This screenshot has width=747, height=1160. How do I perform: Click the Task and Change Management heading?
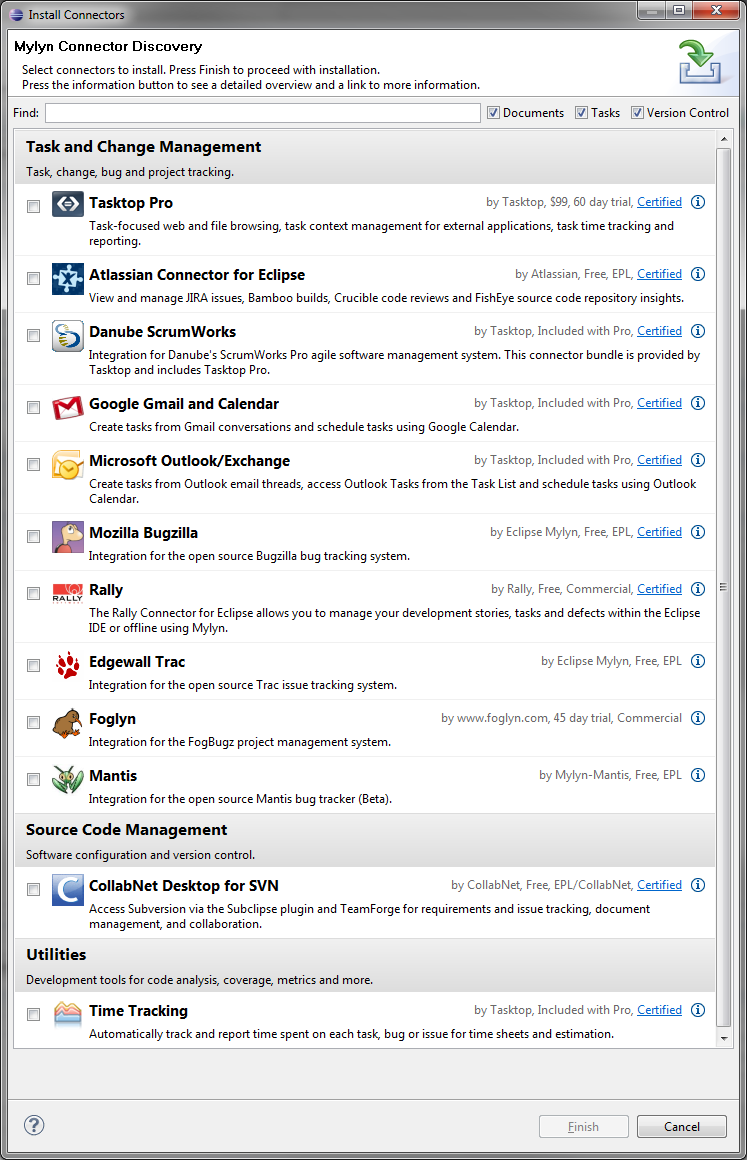(x=143, y=146)
